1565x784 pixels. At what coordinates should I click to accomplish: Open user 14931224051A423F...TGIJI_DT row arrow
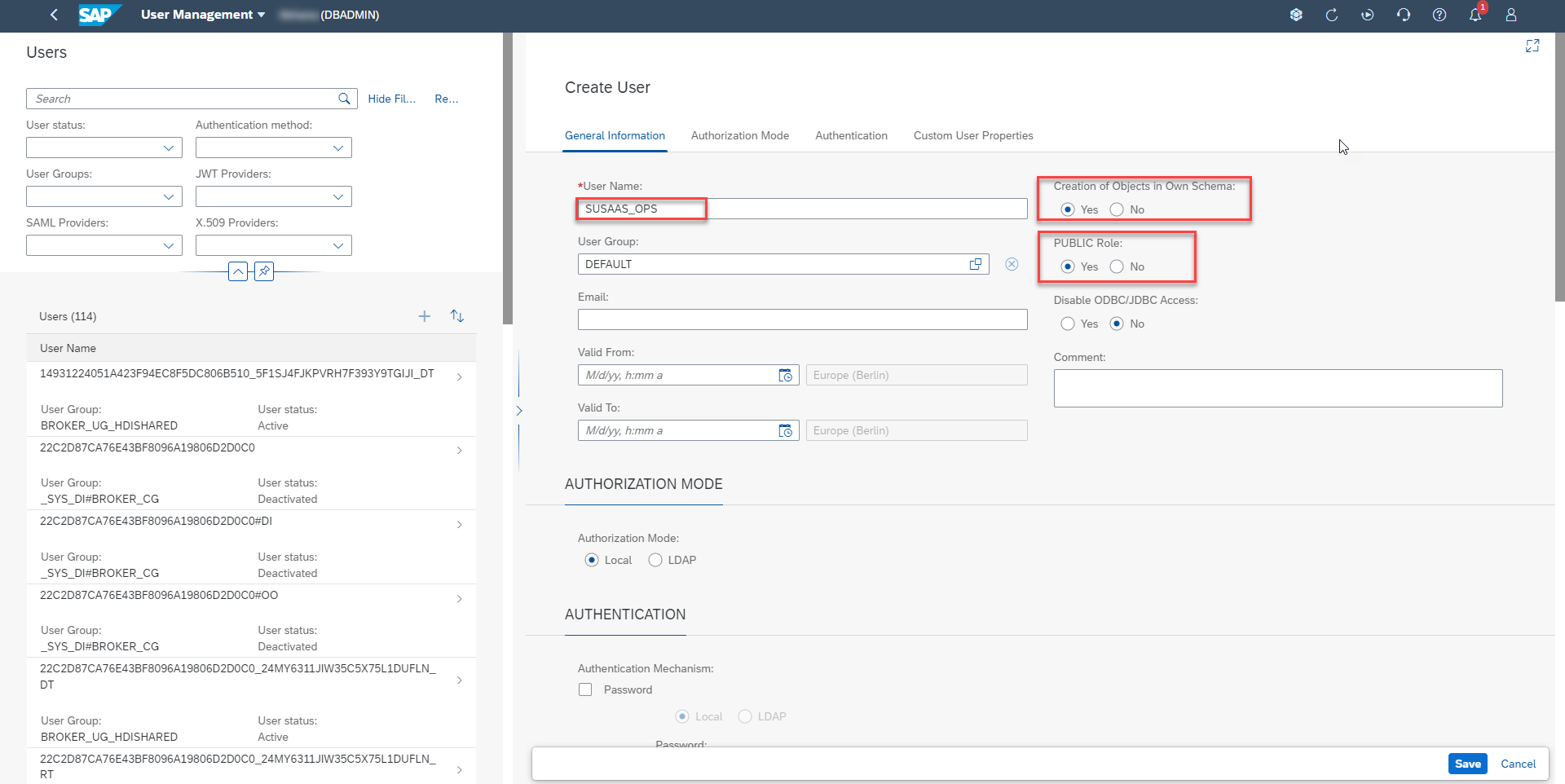tap(460, 377)
